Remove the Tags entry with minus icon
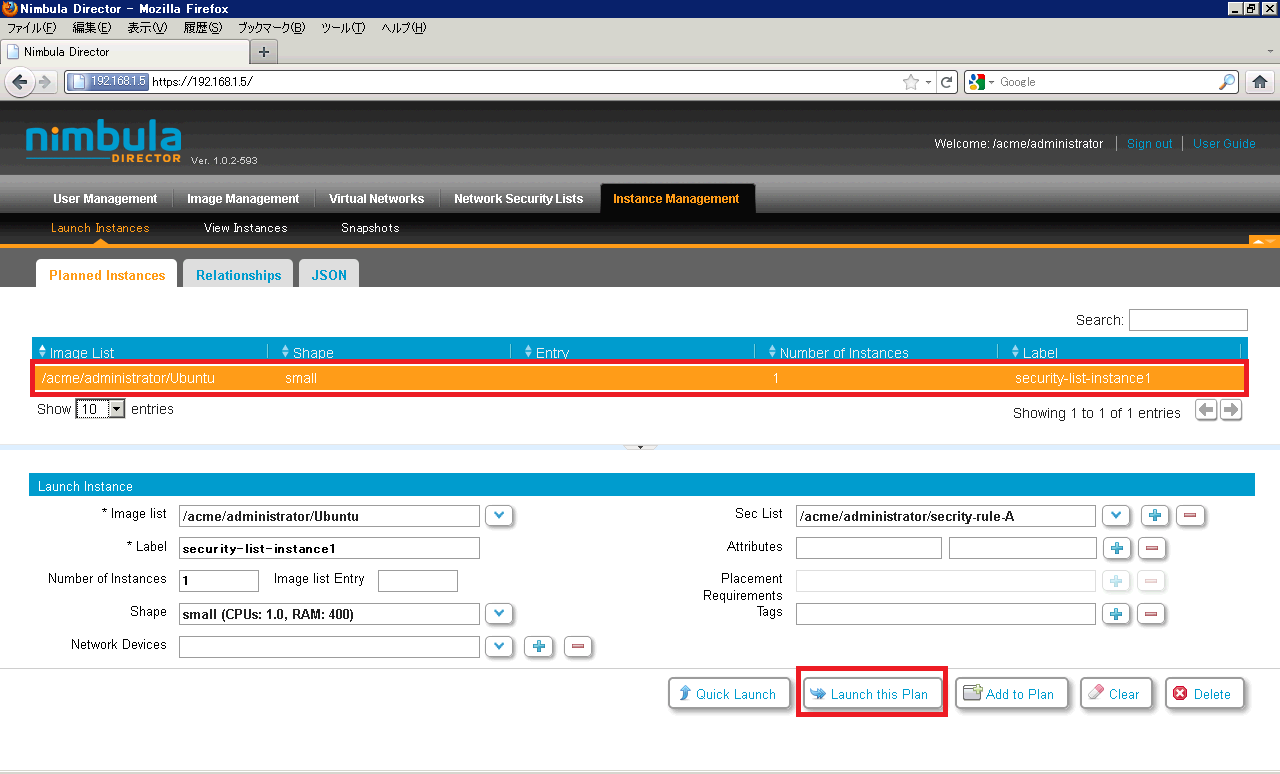The width and height of the screenshot is (1280, 774). [1151, 614]
